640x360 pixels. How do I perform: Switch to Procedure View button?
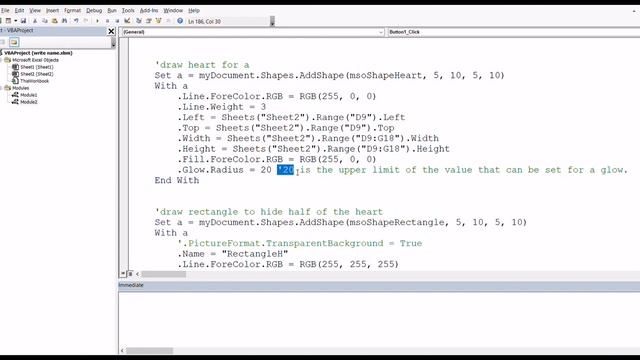pos(123,274)
